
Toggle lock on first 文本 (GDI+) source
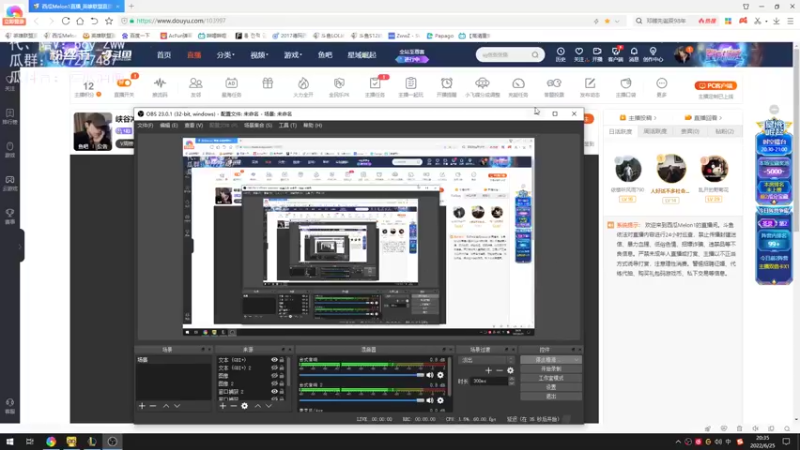coord(282,360)
